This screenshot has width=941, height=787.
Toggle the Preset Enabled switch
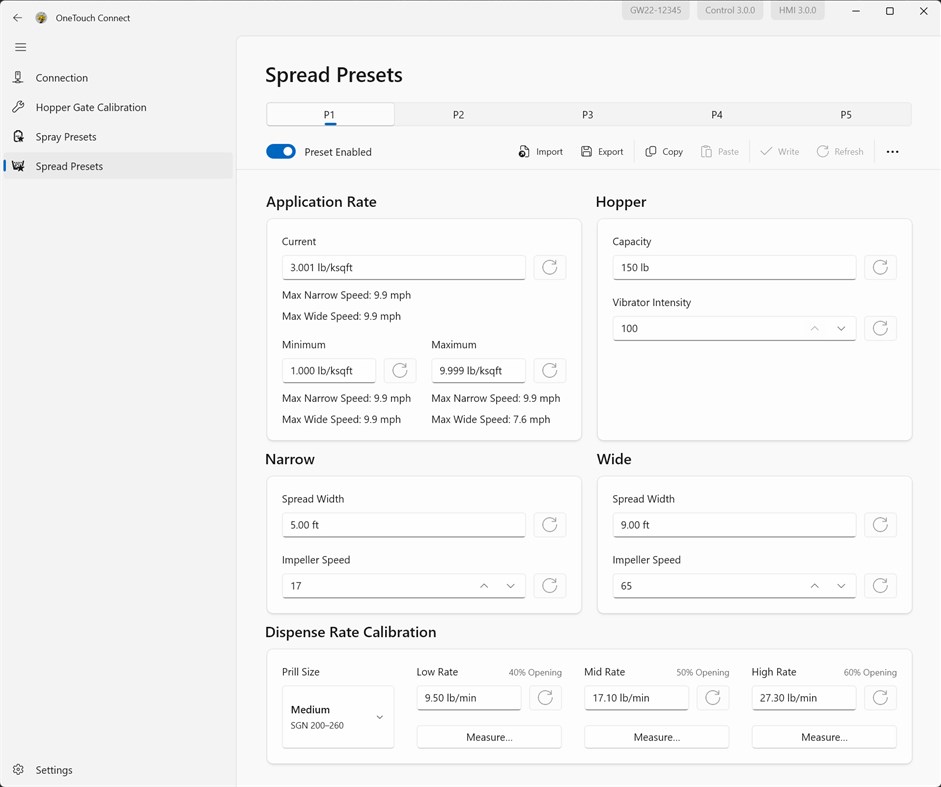pyautogui.click(x=281, y=152)
